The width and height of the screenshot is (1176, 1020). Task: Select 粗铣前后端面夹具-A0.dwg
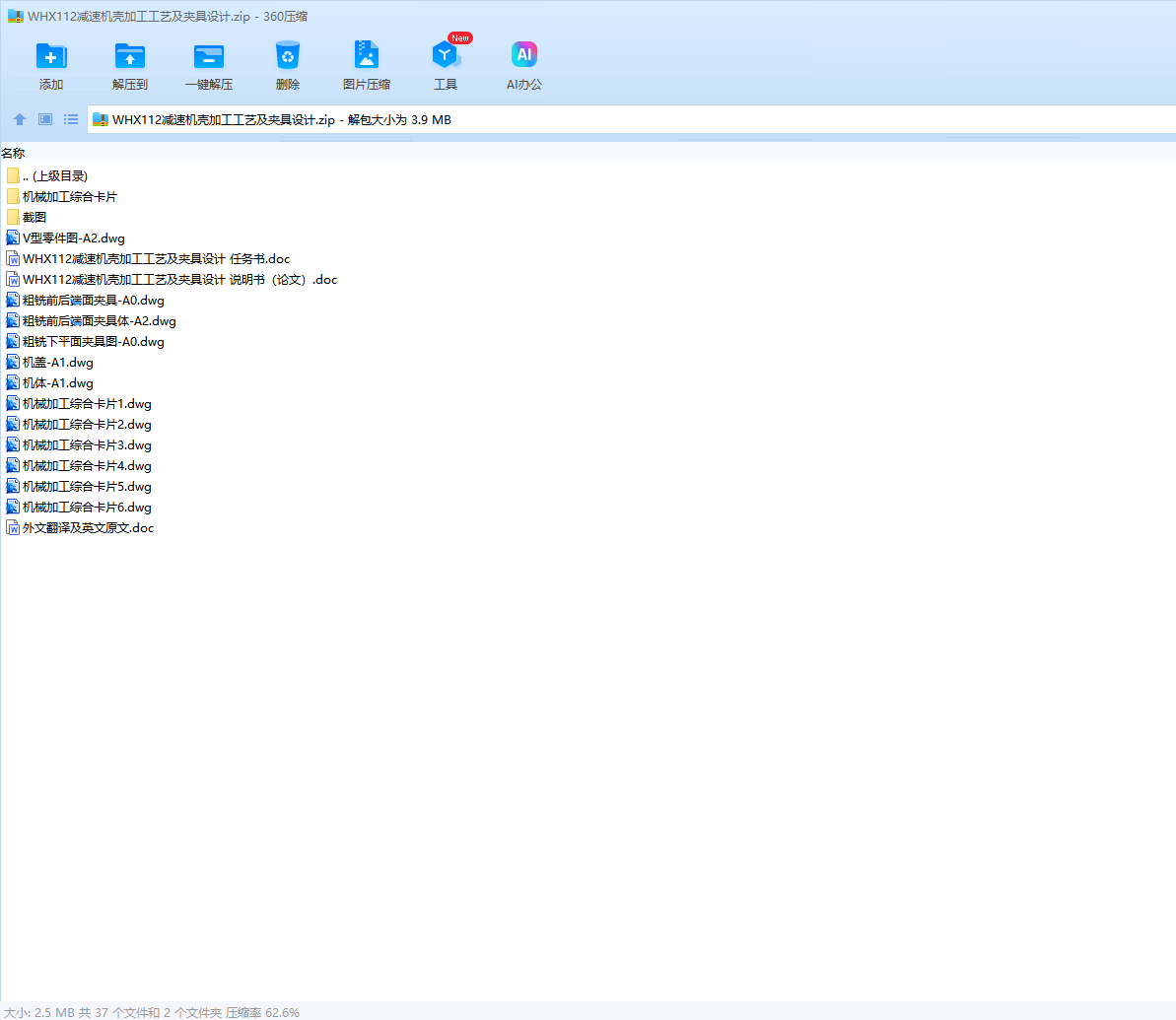85,300
